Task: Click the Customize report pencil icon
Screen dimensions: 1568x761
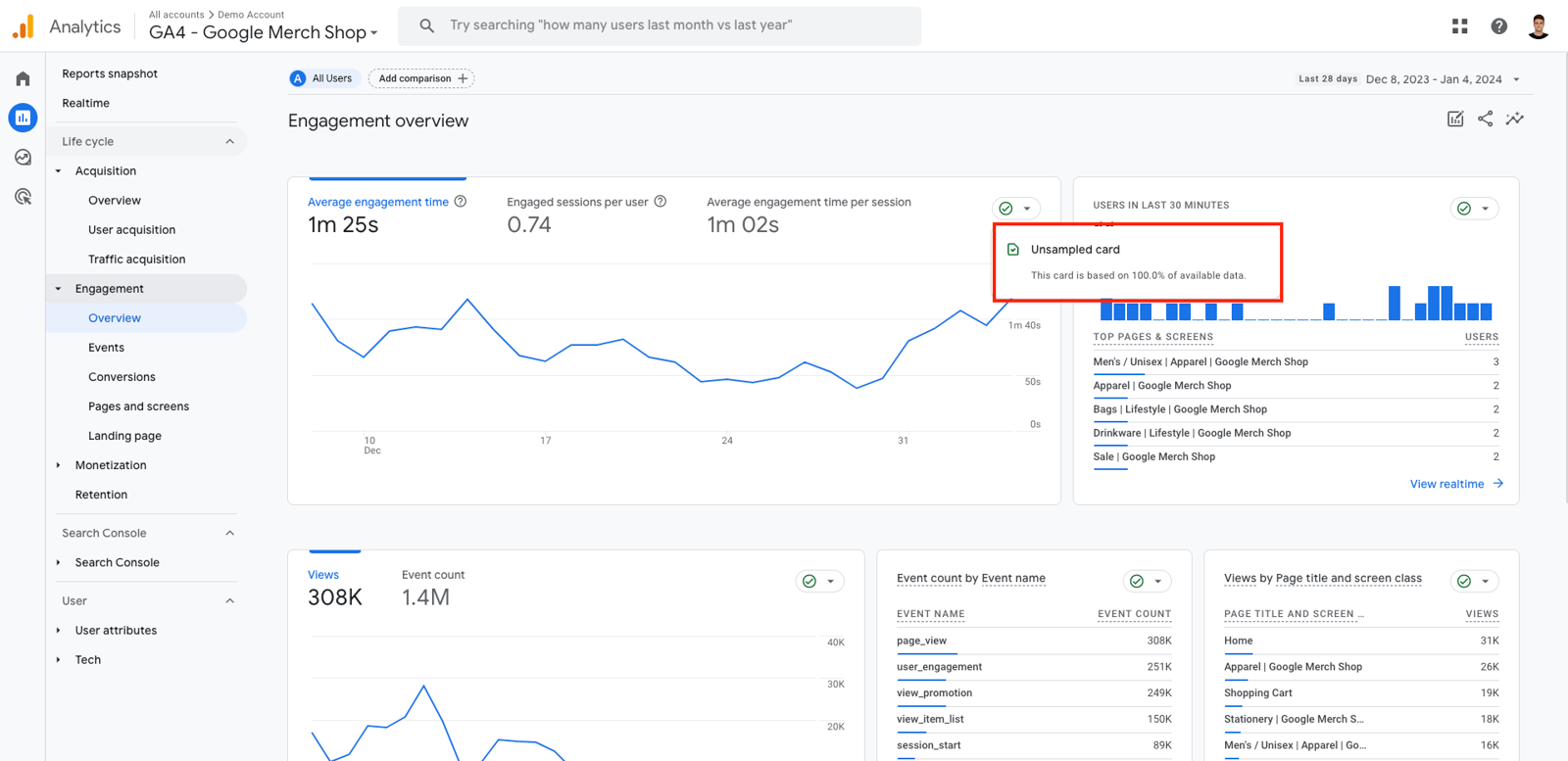Action: [x=1455, y=119]
